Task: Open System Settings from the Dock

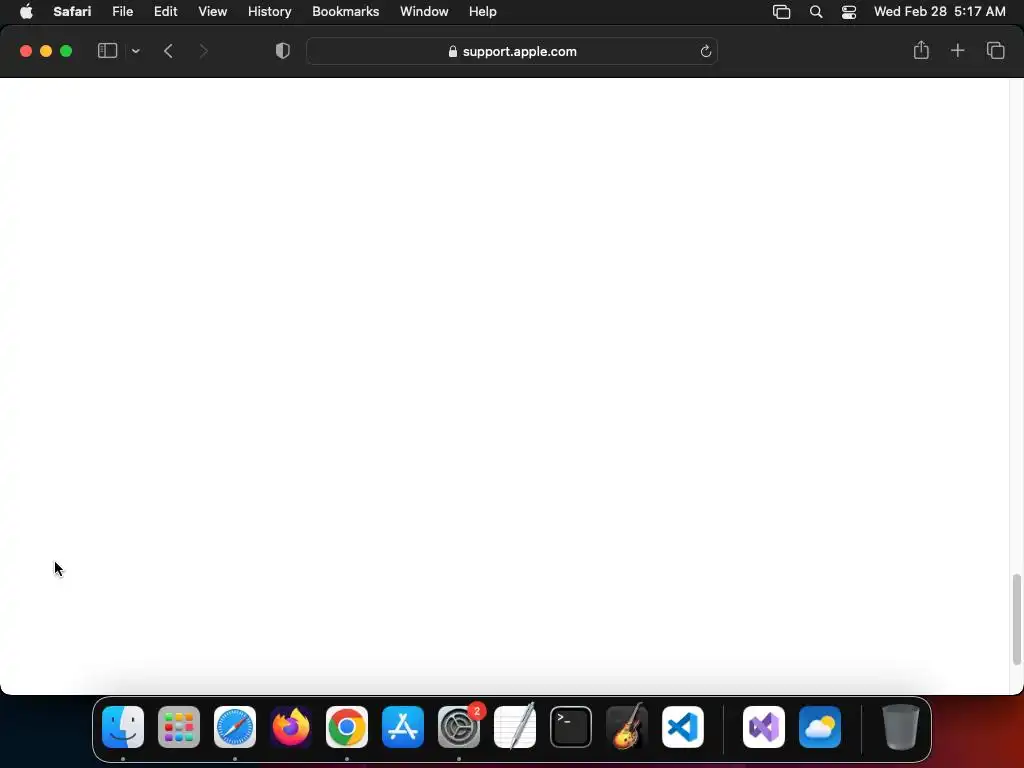Action: [x=458, y=727]
